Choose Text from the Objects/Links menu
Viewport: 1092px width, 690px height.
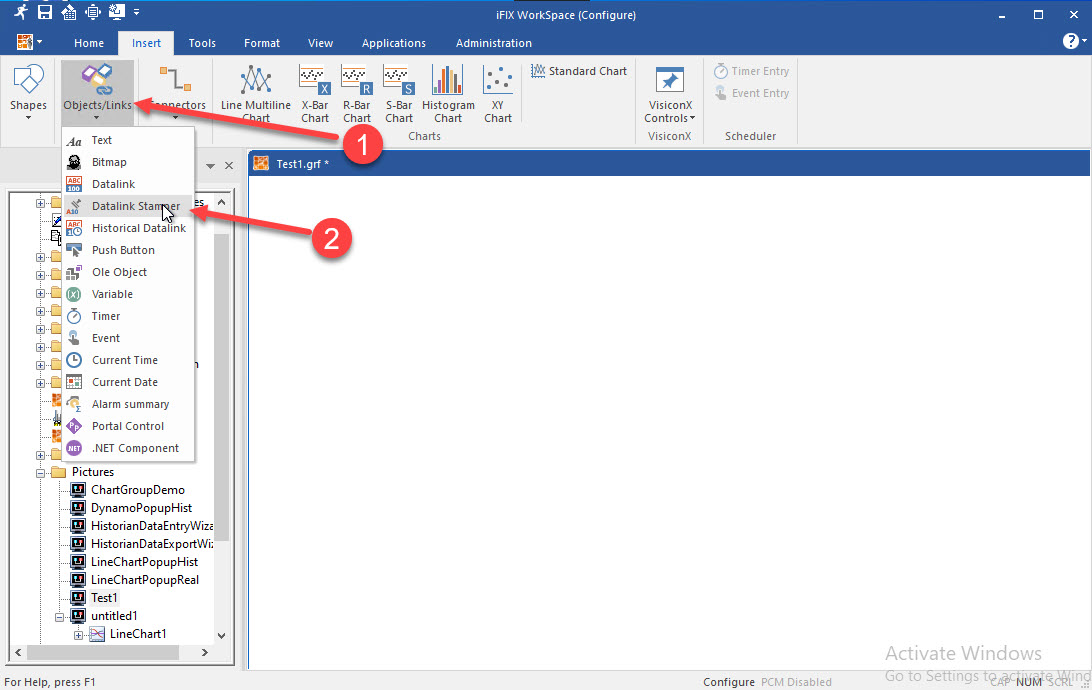point(128,140)
